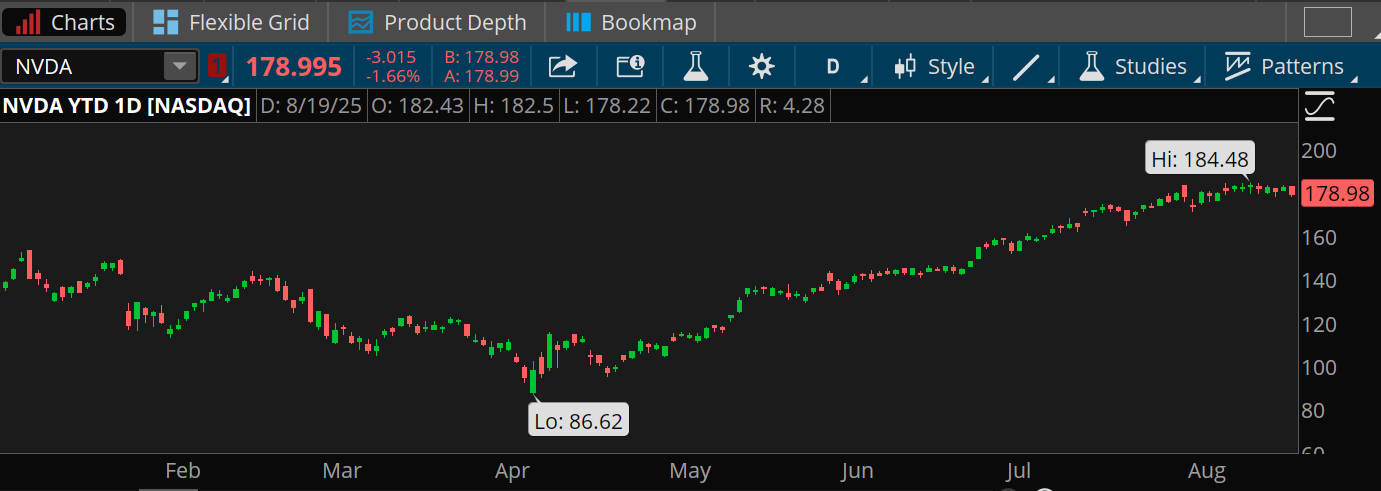Click the NVDA YTD 1D [NASDAQ] chart title
This screenshot has height=491, width=1381.
click(x=127, y=105)
